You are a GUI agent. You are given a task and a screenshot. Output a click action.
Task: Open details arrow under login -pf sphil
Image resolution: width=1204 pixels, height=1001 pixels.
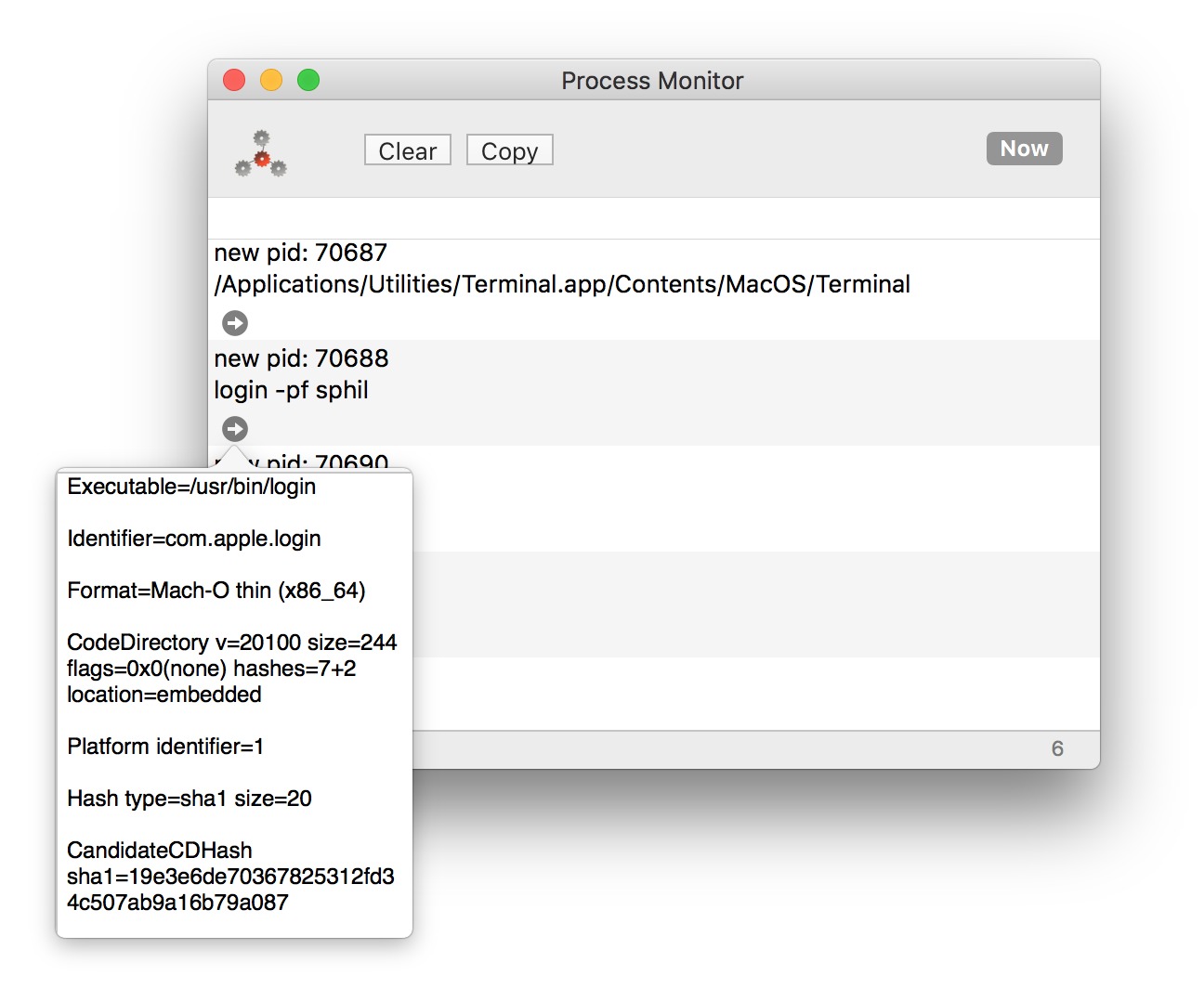tap(235, 428)
